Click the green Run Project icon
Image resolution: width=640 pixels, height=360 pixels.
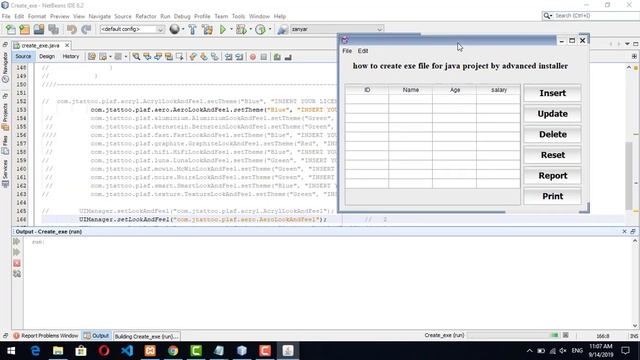point(223,29)
